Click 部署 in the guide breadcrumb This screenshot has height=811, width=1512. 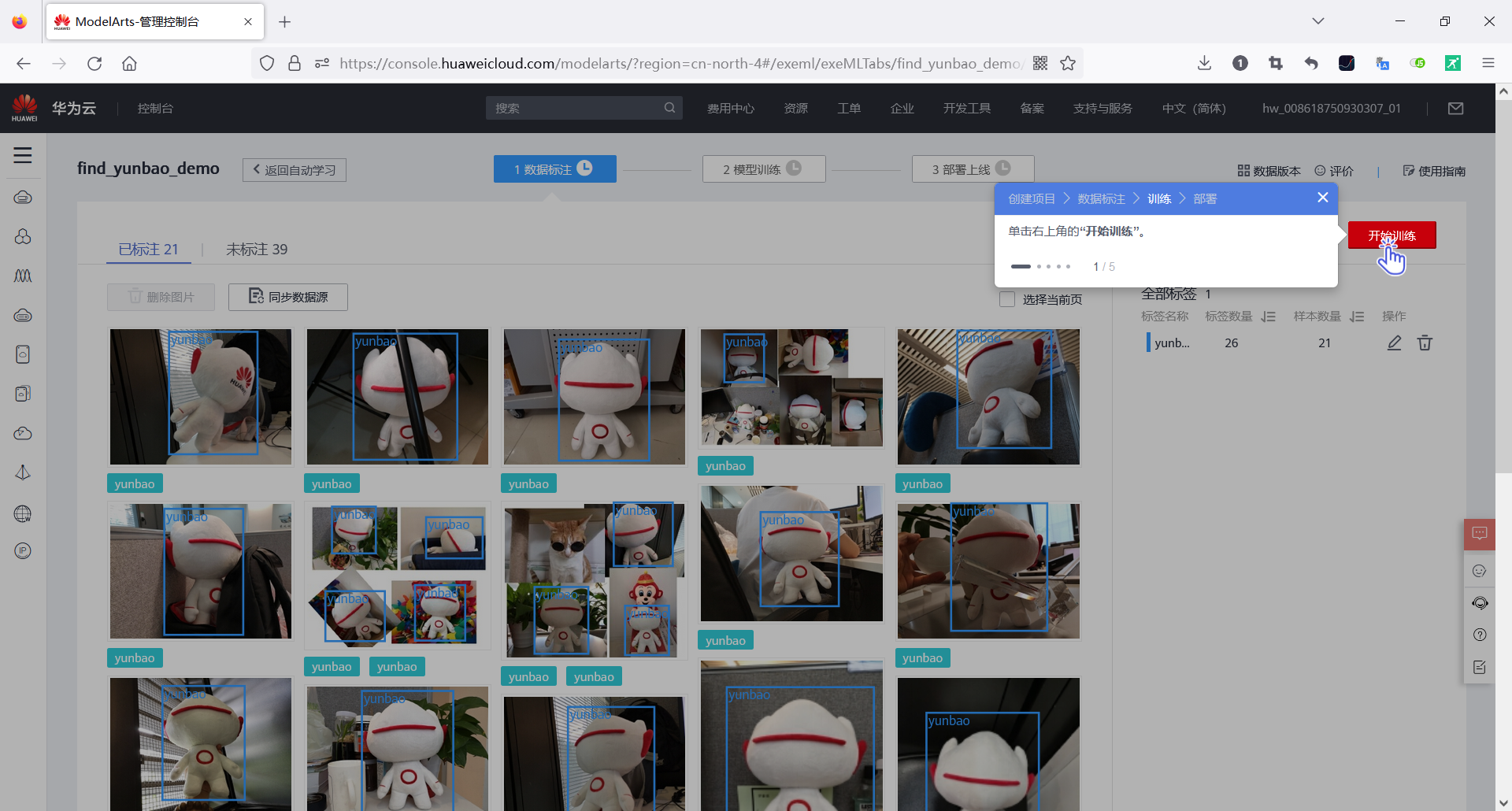click(1205, 199)
